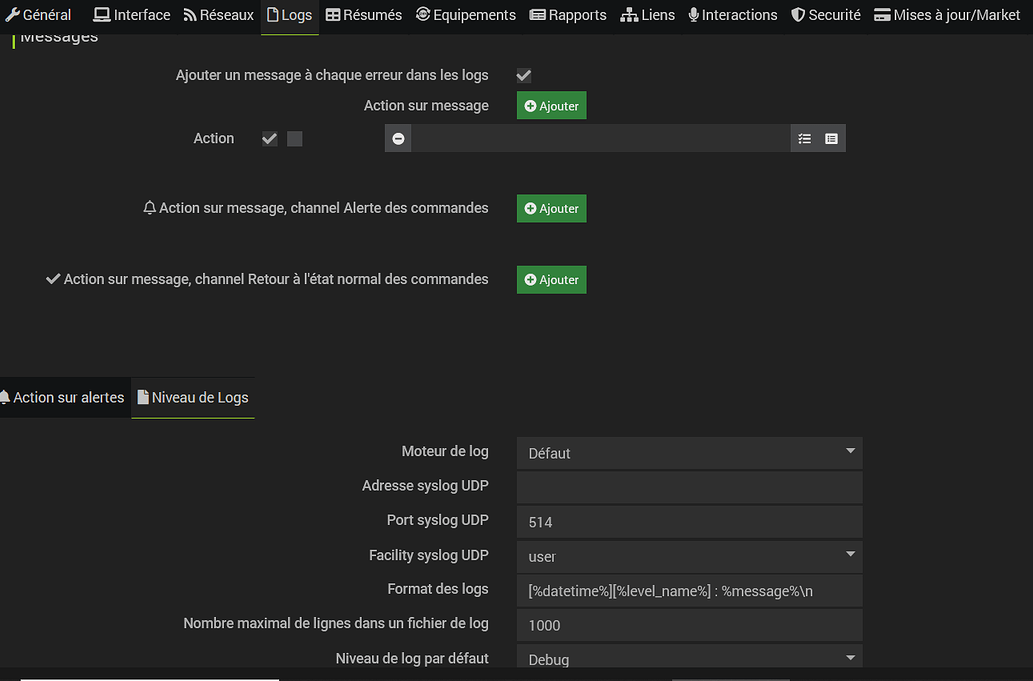The height and width of the screenshot is (681, 1033).
Task: Open the Interactions tab
Action: pyautogui.click(x=732, y=15)
